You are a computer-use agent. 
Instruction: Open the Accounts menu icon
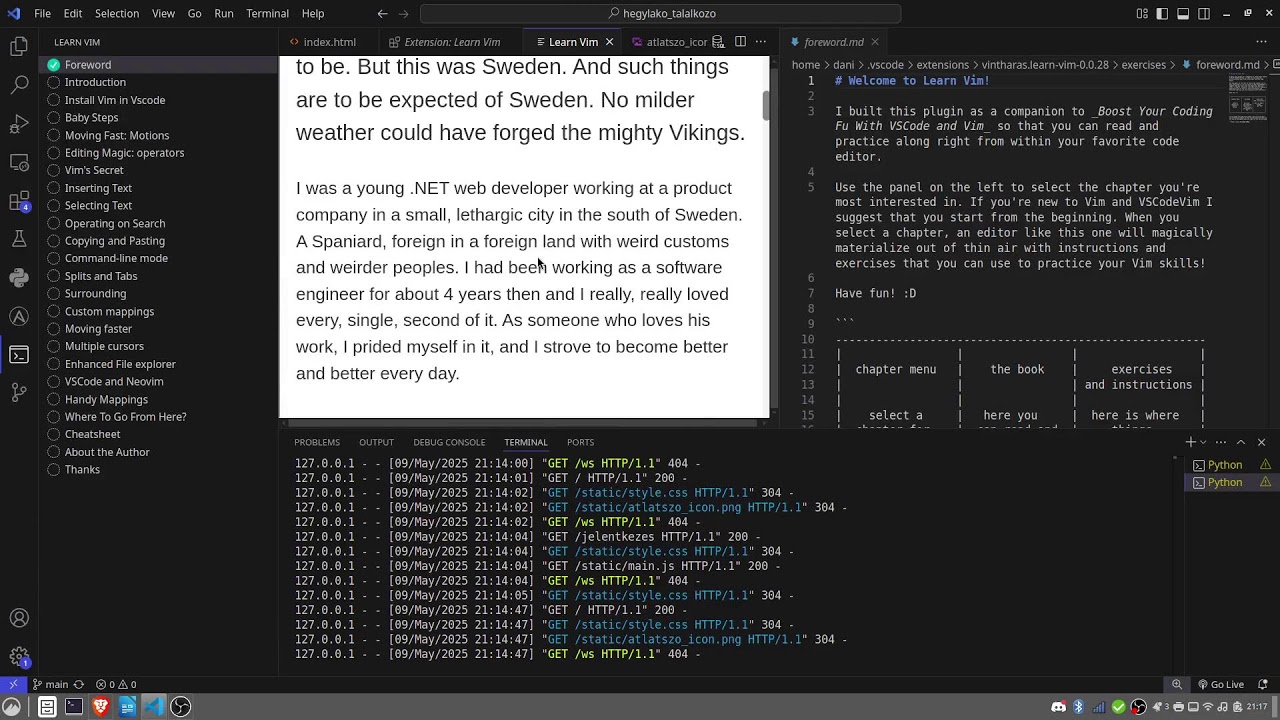click(19, 619)
